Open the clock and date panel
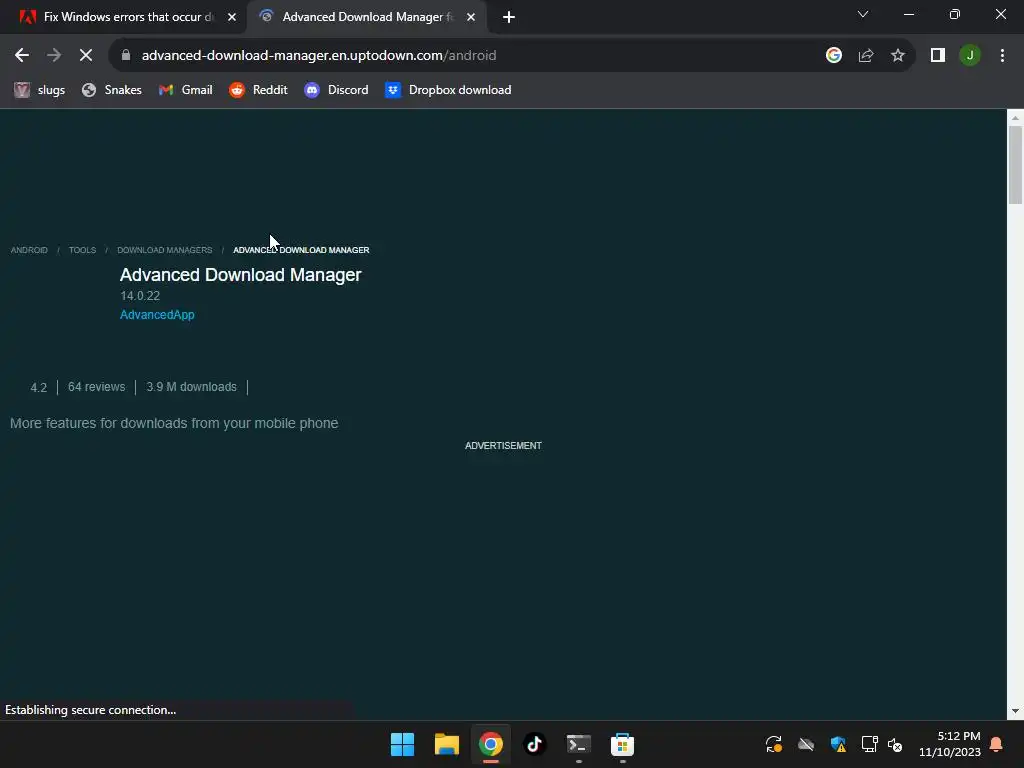The height and width of the screenshot is (768, 1024). pos(950,744)
